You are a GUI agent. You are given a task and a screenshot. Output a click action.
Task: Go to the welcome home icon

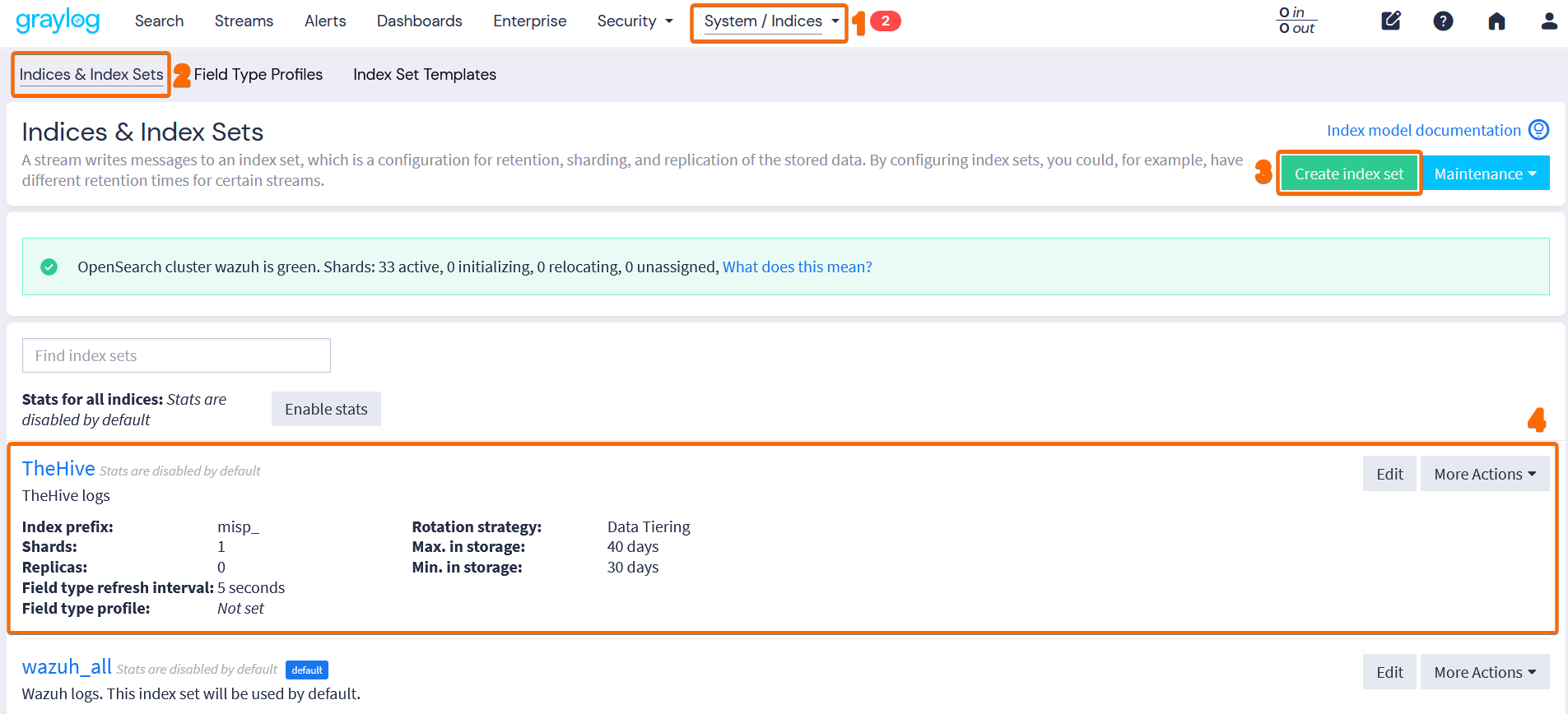coord(1496,21)
